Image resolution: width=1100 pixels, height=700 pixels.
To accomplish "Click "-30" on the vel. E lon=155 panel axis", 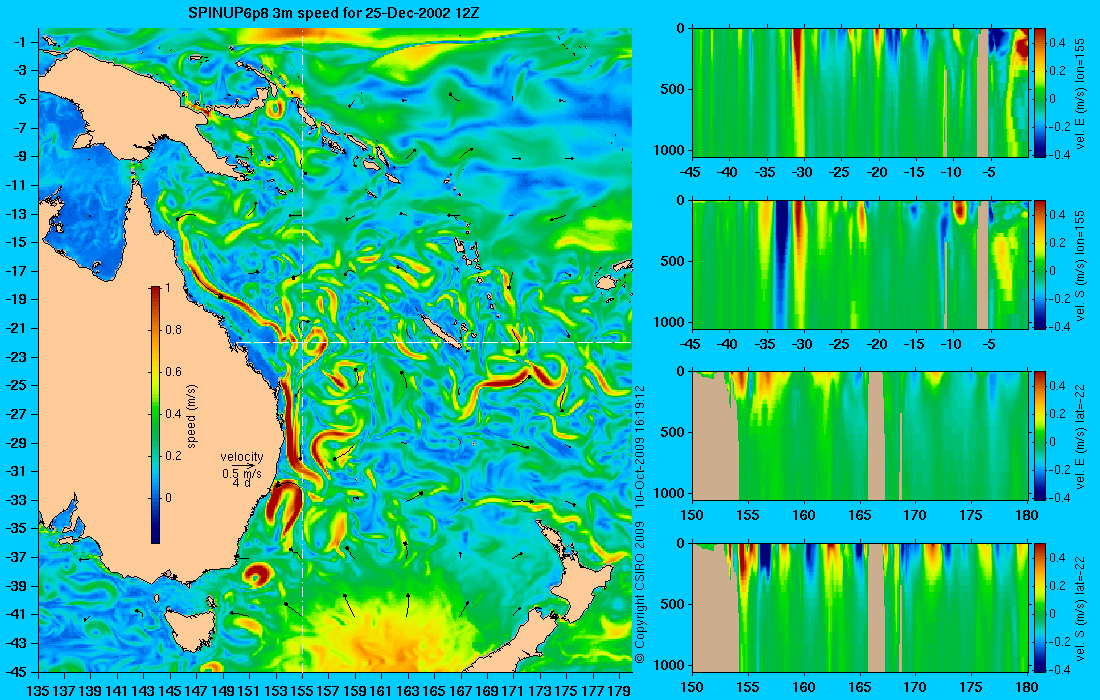I will tap(802, 172).
